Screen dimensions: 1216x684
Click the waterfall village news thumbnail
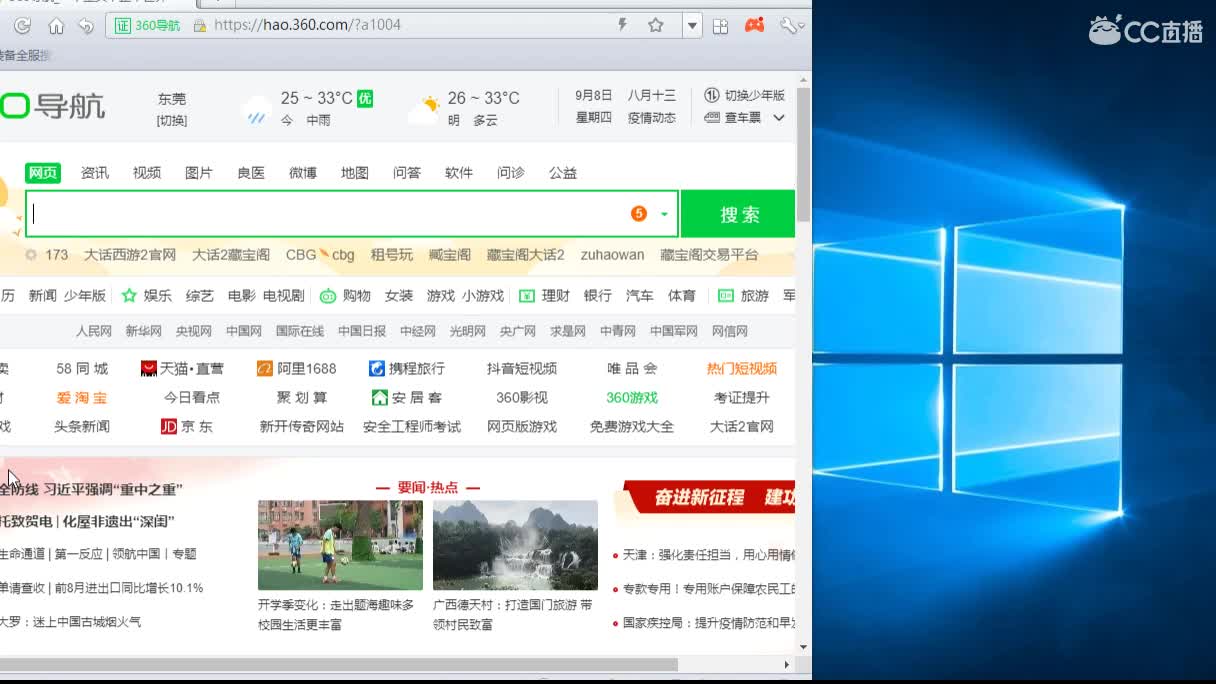[x=515, y=545]
